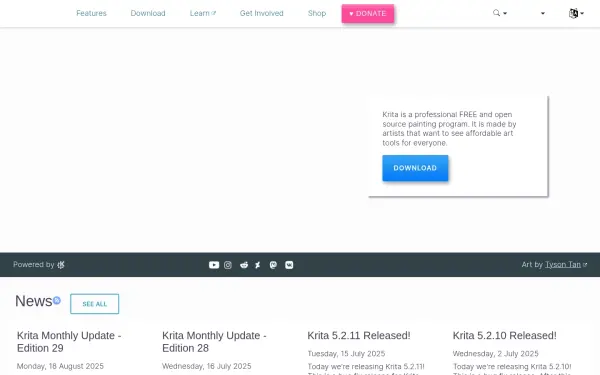Click the See All news button

[x=95, y=304]
